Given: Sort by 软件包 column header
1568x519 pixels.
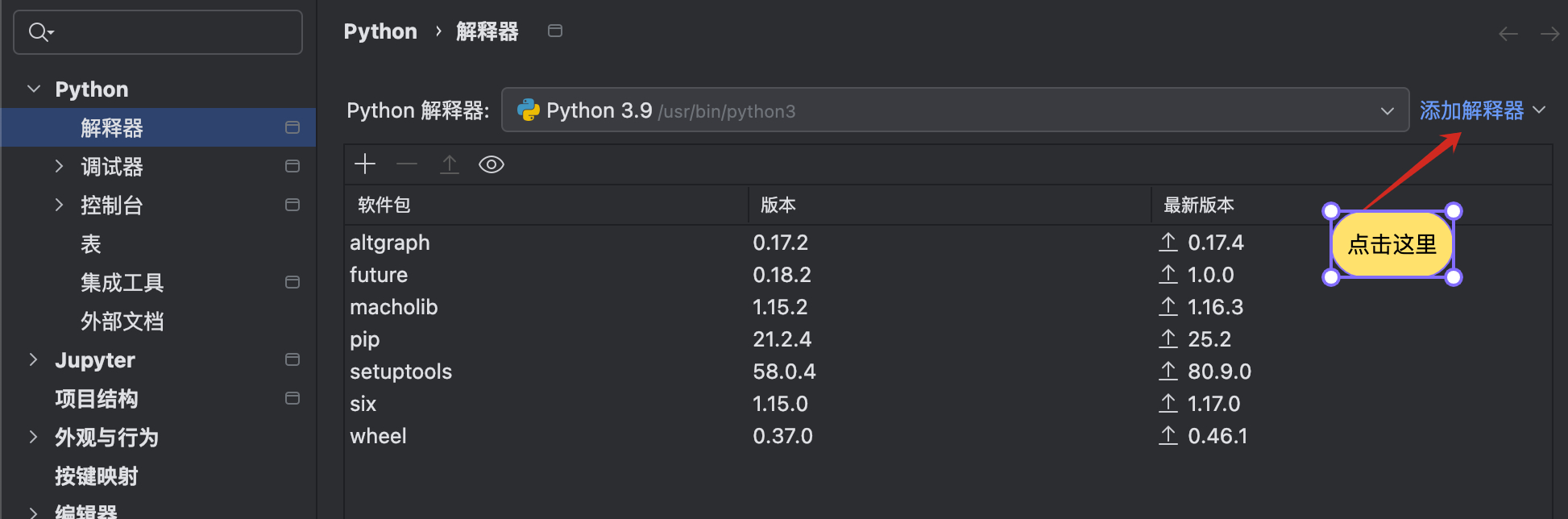Looking at the screenshot, I should coord(546,205).
